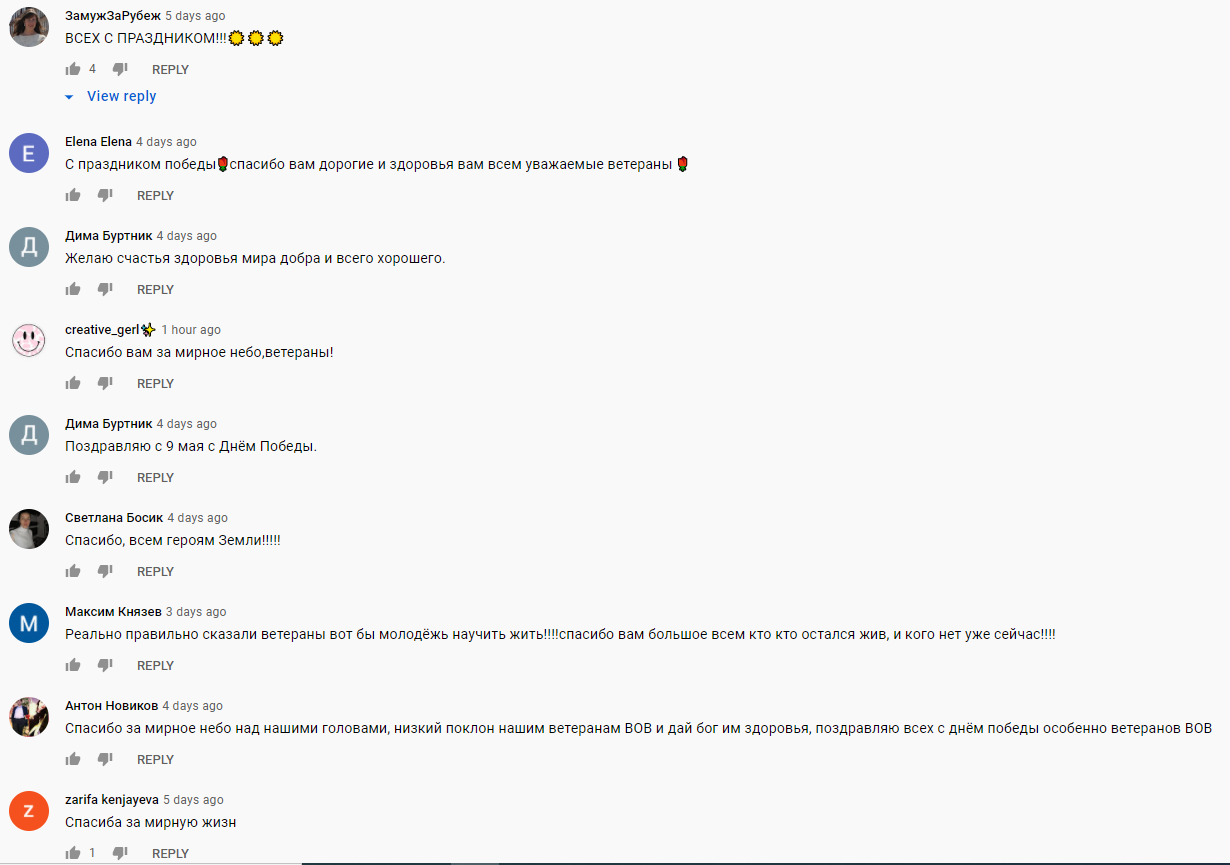Open Максим Князев's channel name link
The width and height of the screenshot is (1230, 865).
(113, 611)
